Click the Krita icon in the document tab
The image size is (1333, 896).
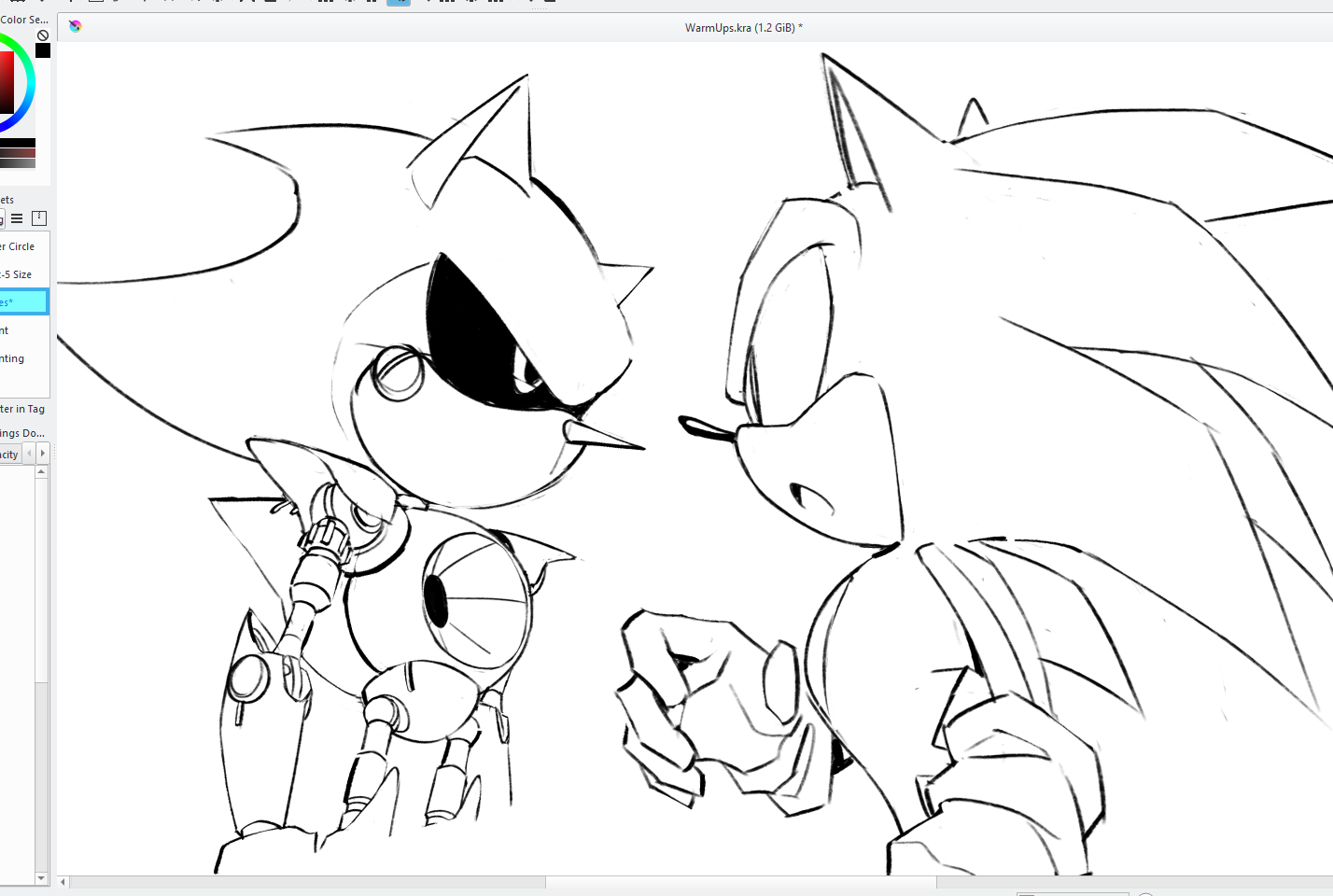point(76,27)
